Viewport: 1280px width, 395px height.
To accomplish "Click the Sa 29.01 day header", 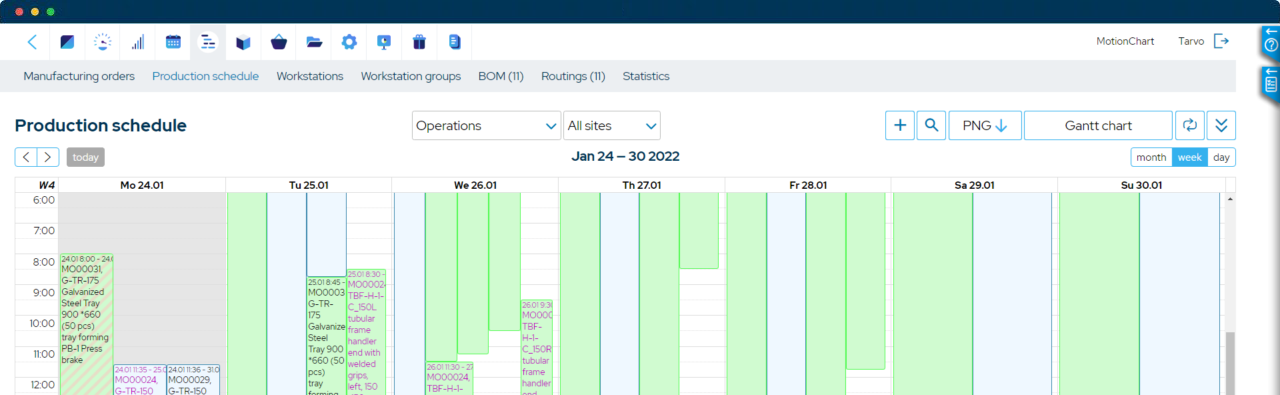I will coord(974,185).
